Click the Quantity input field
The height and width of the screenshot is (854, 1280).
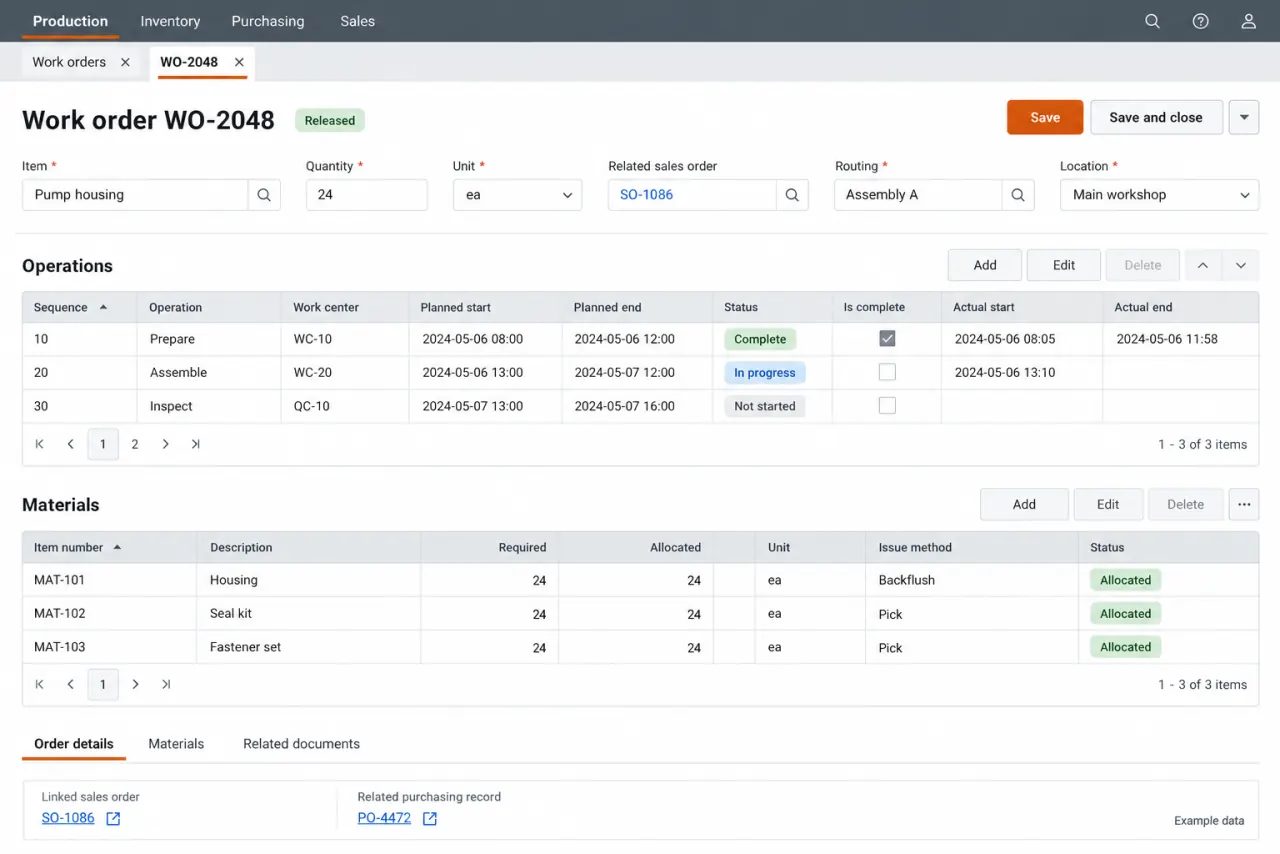367,195
